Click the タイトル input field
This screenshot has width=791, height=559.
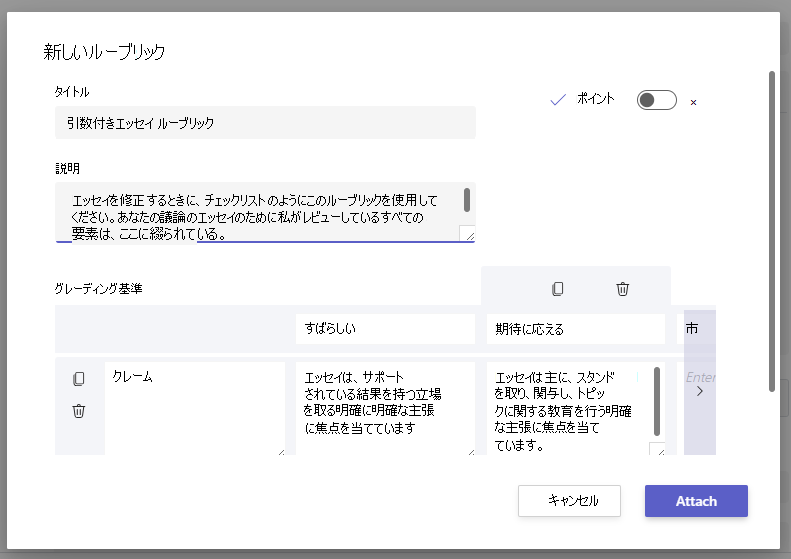[265, 123]
